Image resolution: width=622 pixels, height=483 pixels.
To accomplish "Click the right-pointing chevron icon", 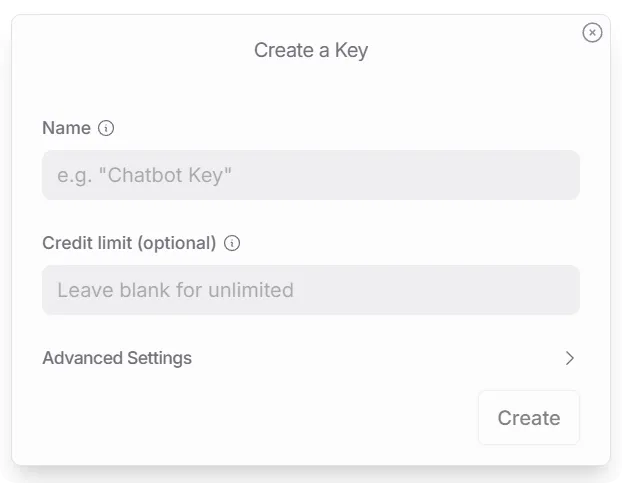I will pos(569,358).
